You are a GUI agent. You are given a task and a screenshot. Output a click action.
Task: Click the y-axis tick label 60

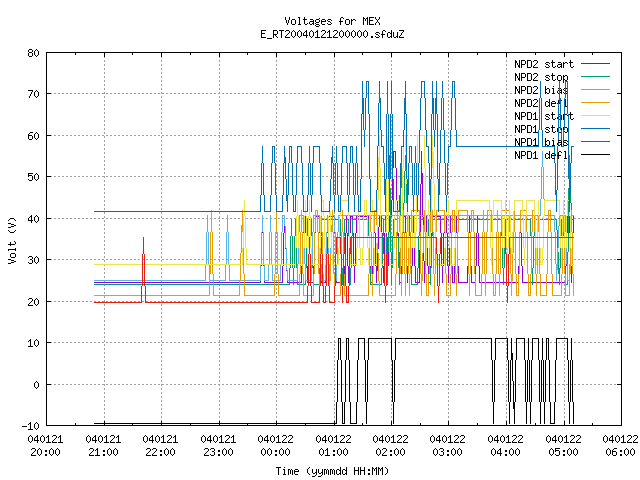[x=33, y=136]
